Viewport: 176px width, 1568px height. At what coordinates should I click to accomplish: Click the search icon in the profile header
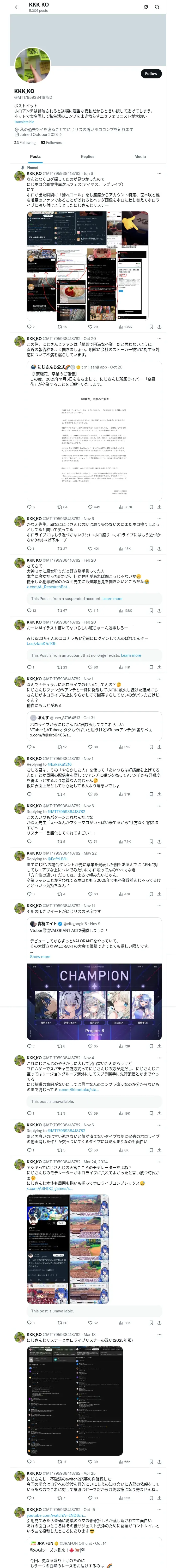[157, 7]
